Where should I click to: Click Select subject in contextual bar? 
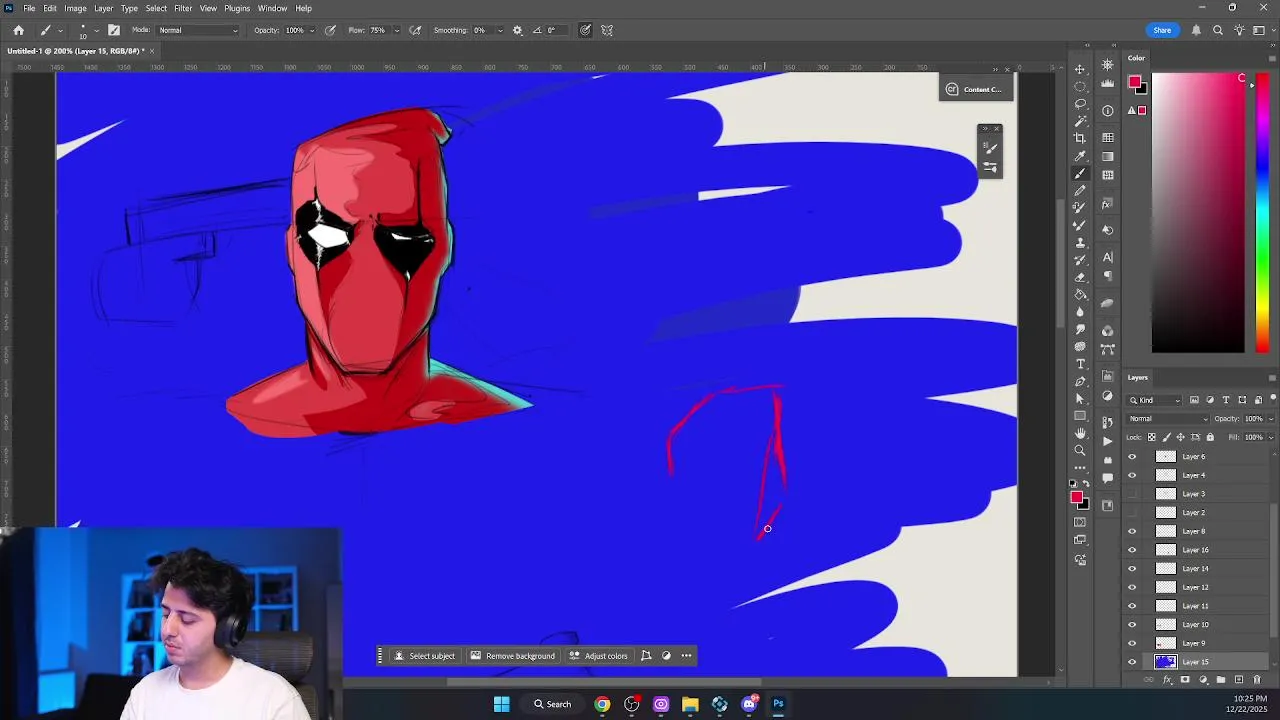click(425, 656)
